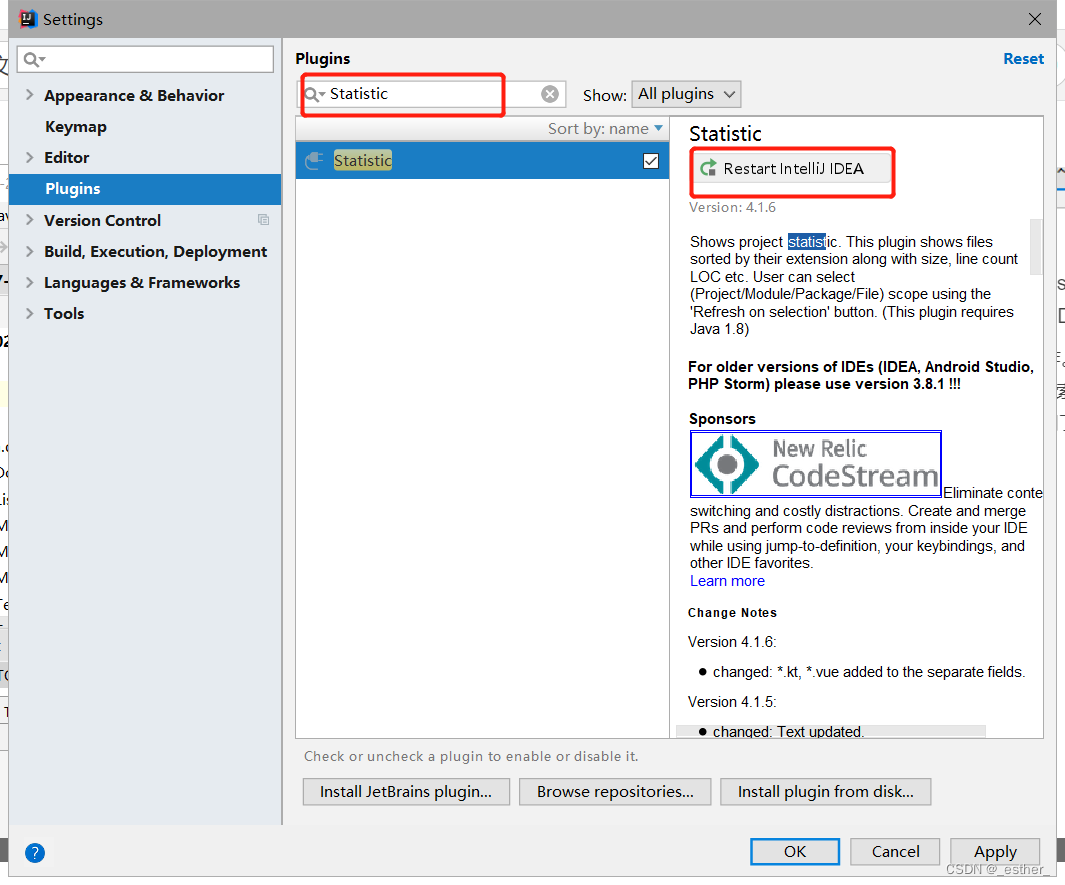Viewport: 1065px width, 885px height.
Task: Select Keymap in the settings tree
Action: click(75, 127)
